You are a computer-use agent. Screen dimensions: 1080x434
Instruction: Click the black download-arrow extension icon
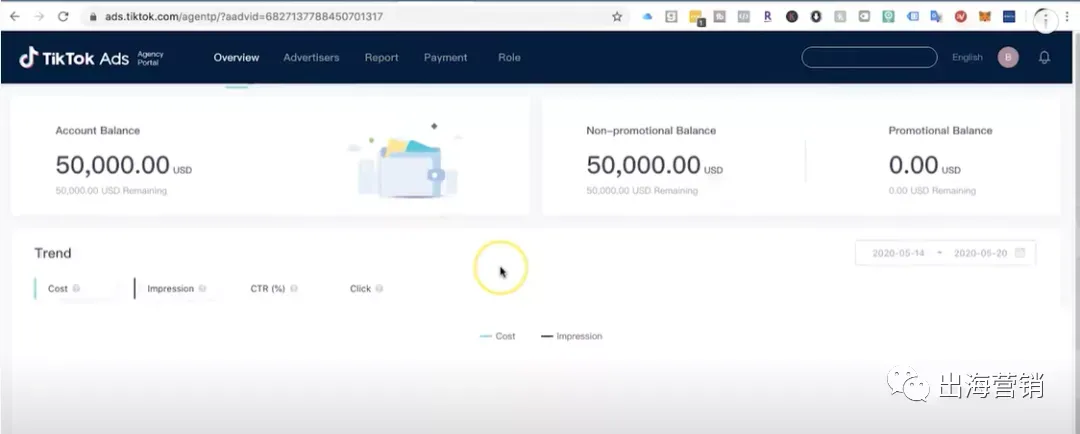pyautogui.click(x=816, y=17)
